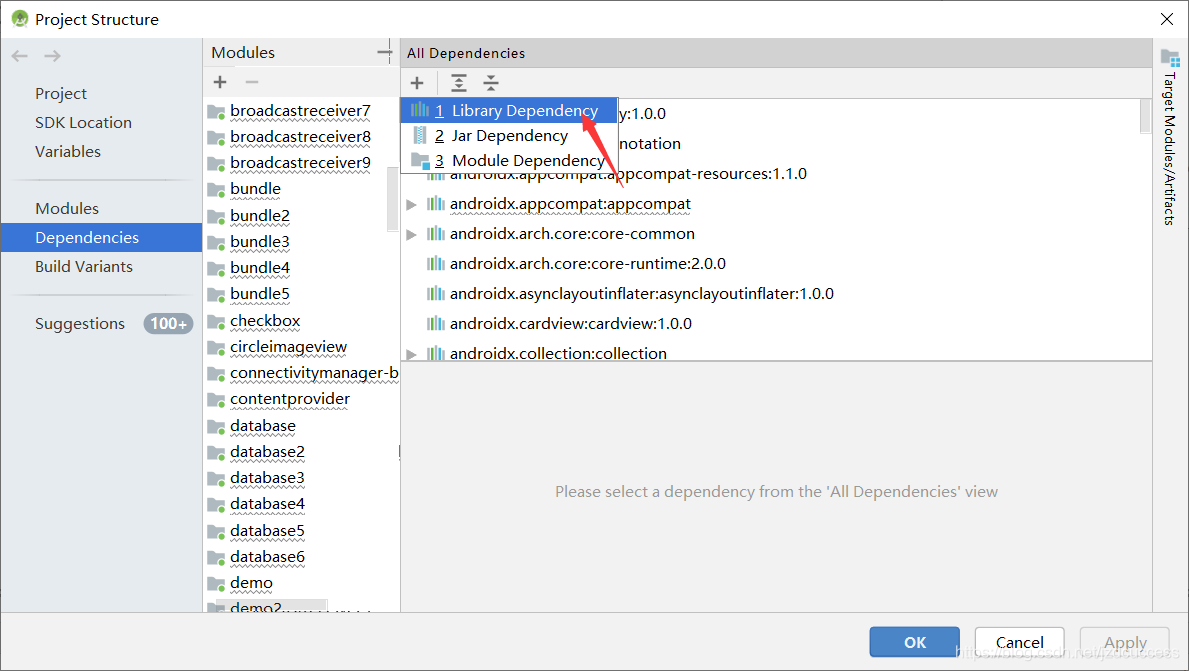
Task: Open the Project section
Action: tap(61, 93)
